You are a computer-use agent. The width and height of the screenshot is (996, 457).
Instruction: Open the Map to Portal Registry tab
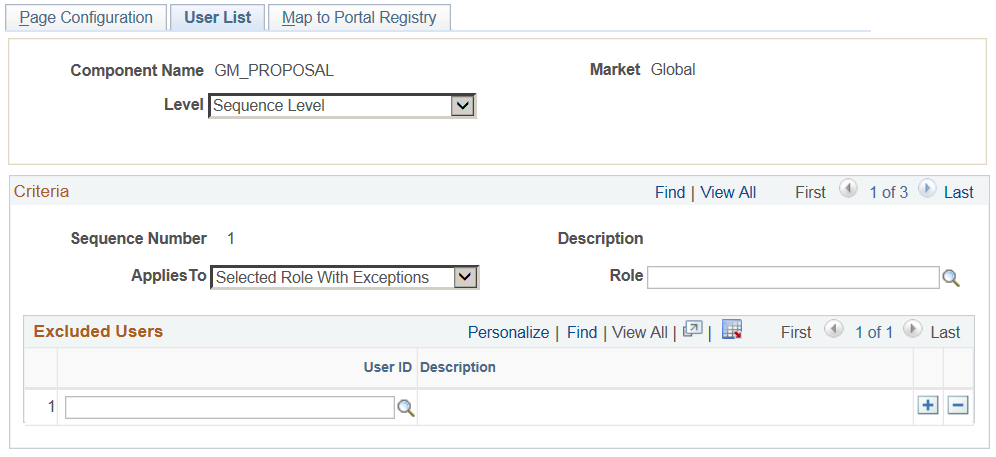coord(359,18)
